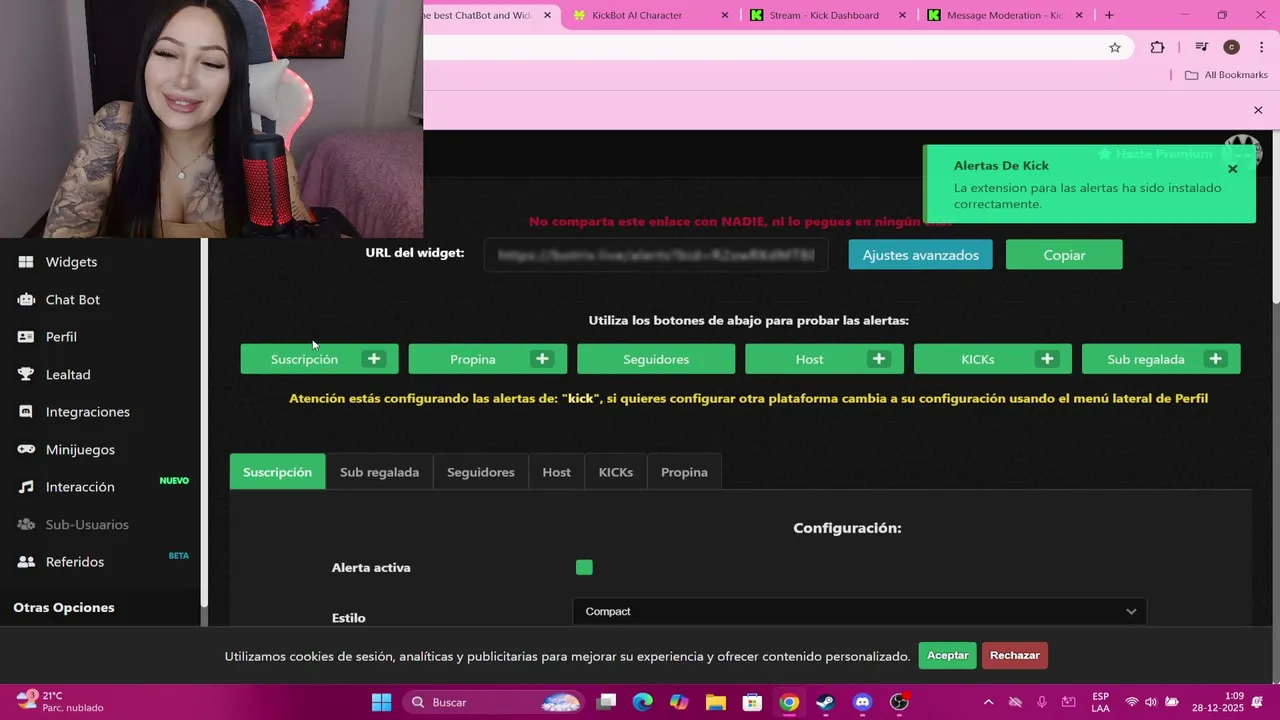Open the Minijuegos gamepad icon
The image size is (1280, 720).
pyautogui.click(x=26, y=449)
